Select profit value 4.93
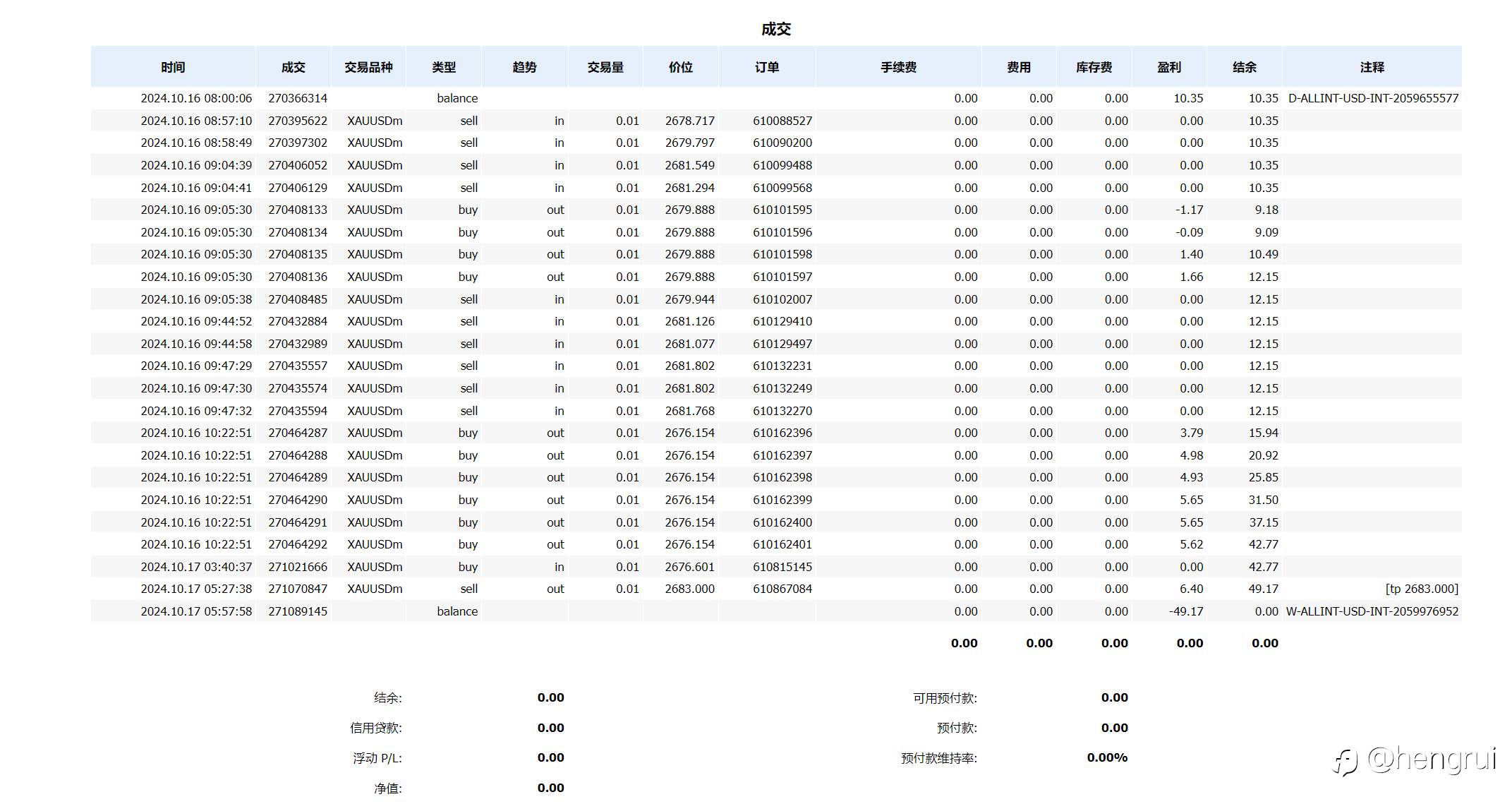 pos(1192,477)
